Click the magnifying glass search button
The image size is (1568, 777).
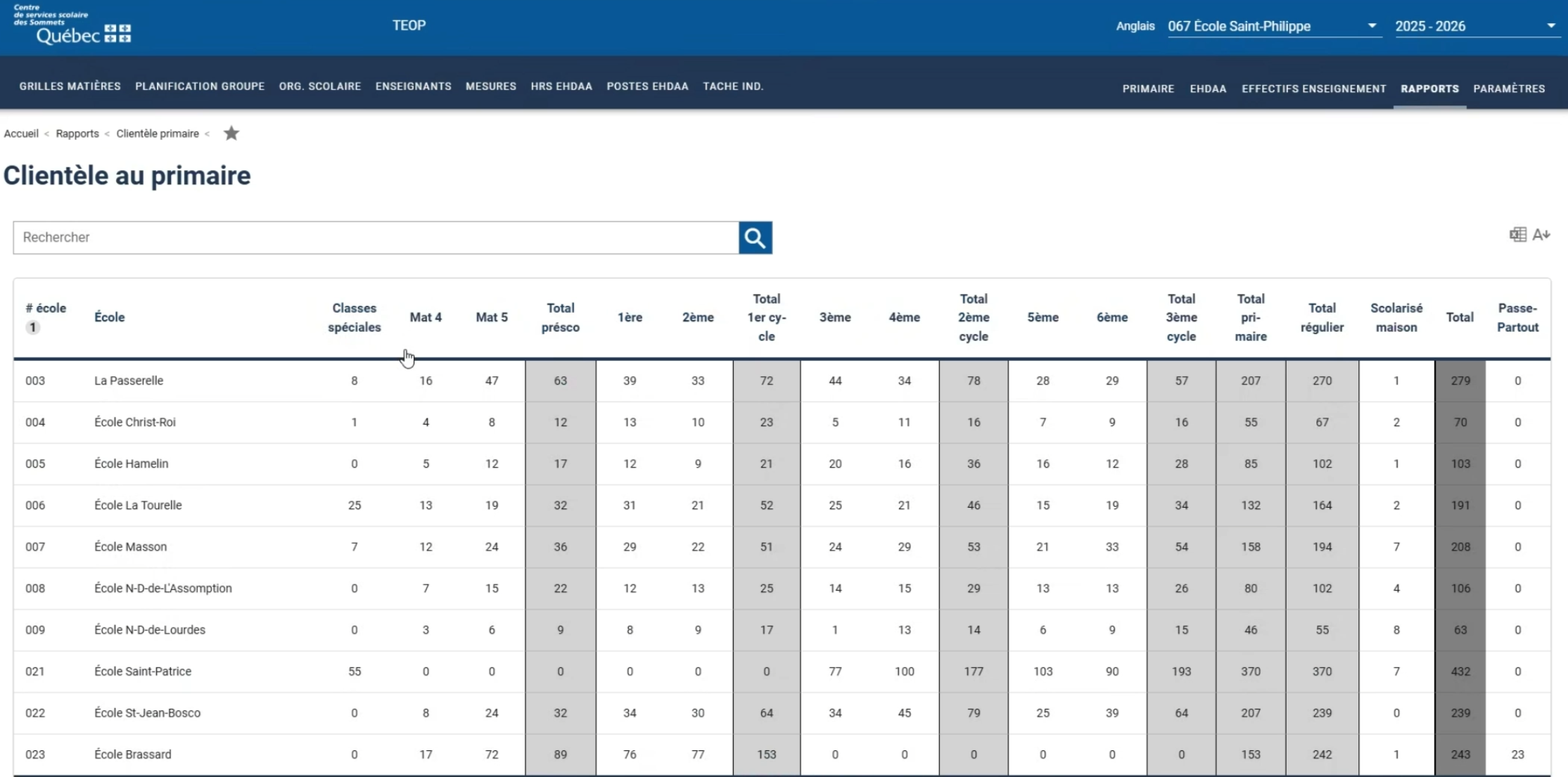pyautogui.click(x=755, y=238)
